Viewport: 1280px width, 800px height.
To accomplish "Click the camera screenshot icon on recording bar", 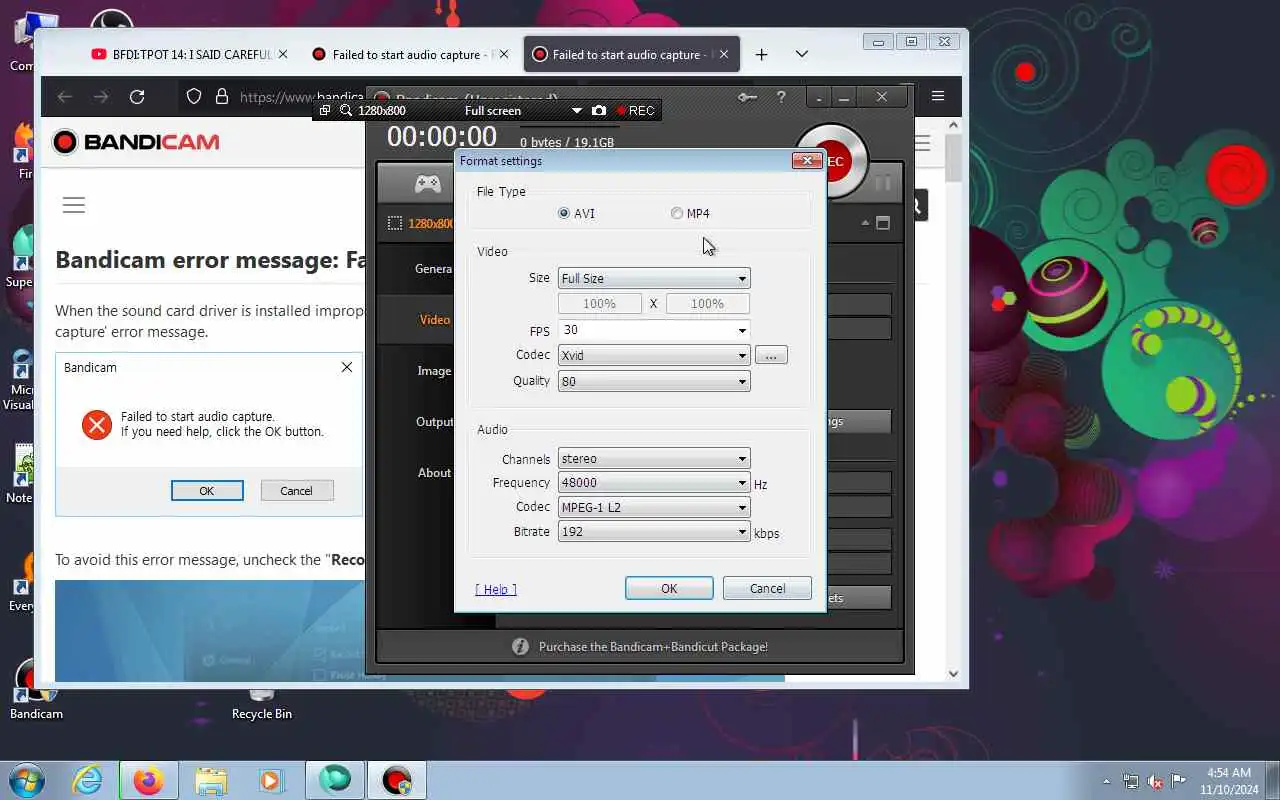I will [x=599, y=110].
